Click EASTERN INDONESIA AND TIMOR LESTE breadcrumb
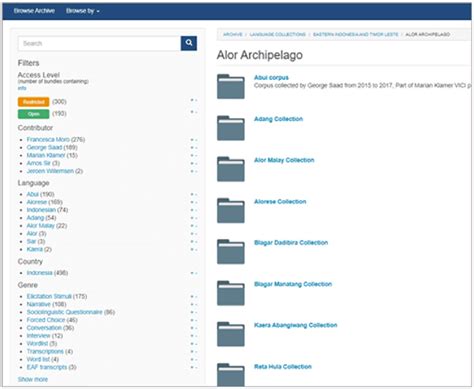 click(x=355, y=35)
